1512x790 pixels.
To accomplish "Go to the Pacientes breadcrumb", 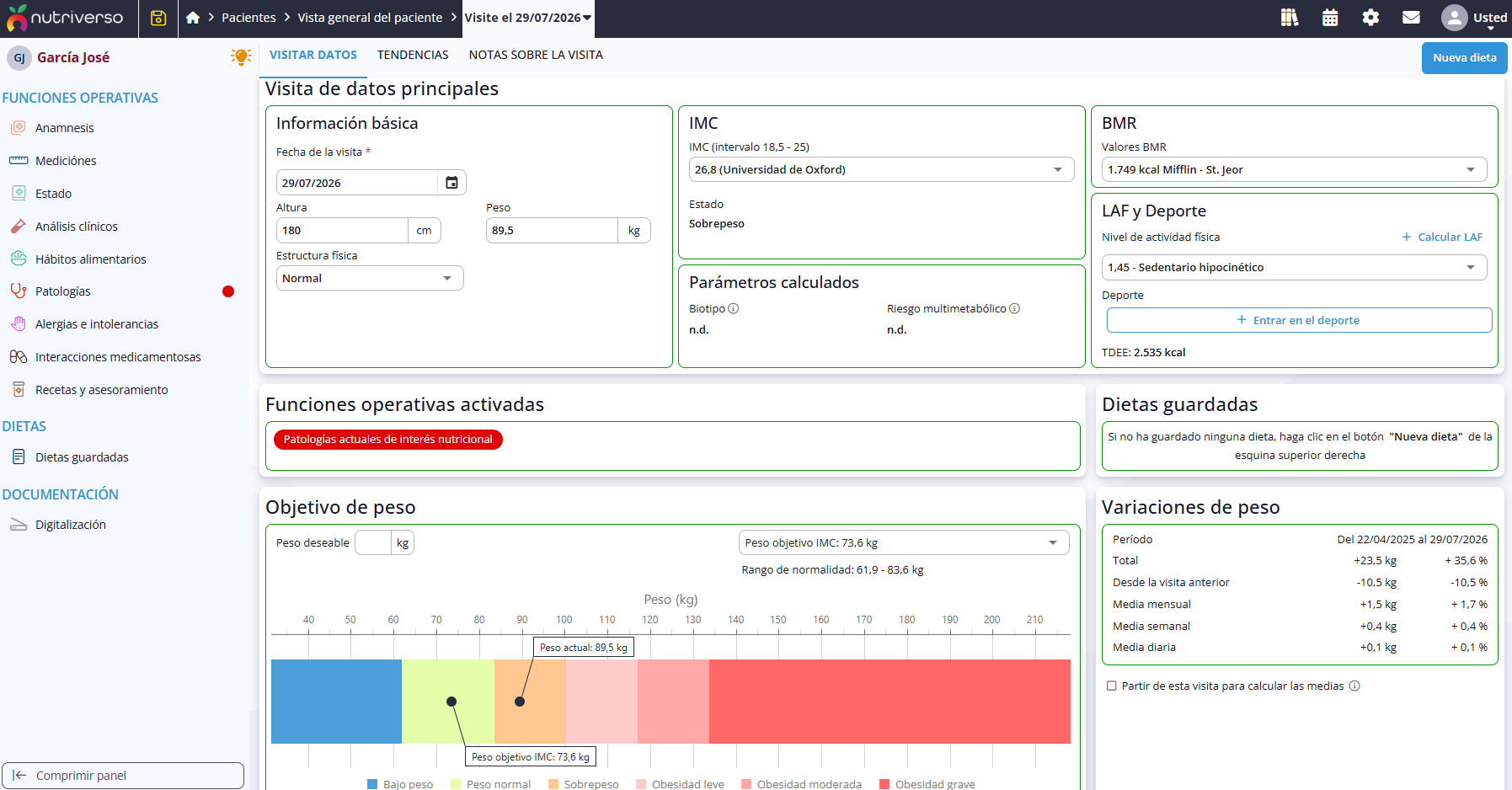I will pos(248,18).
